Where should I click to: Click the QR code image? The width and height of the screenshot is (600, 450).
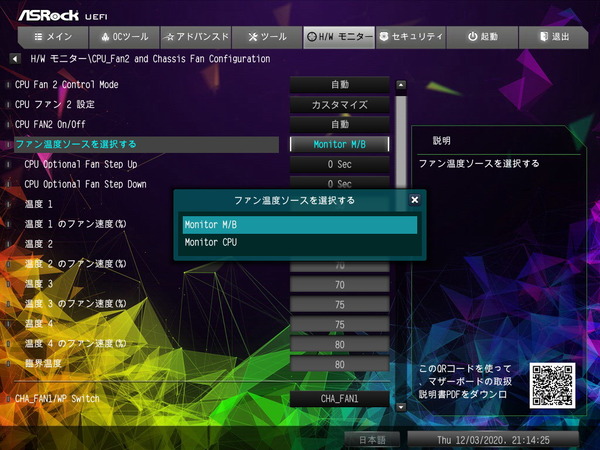point(554,385)
